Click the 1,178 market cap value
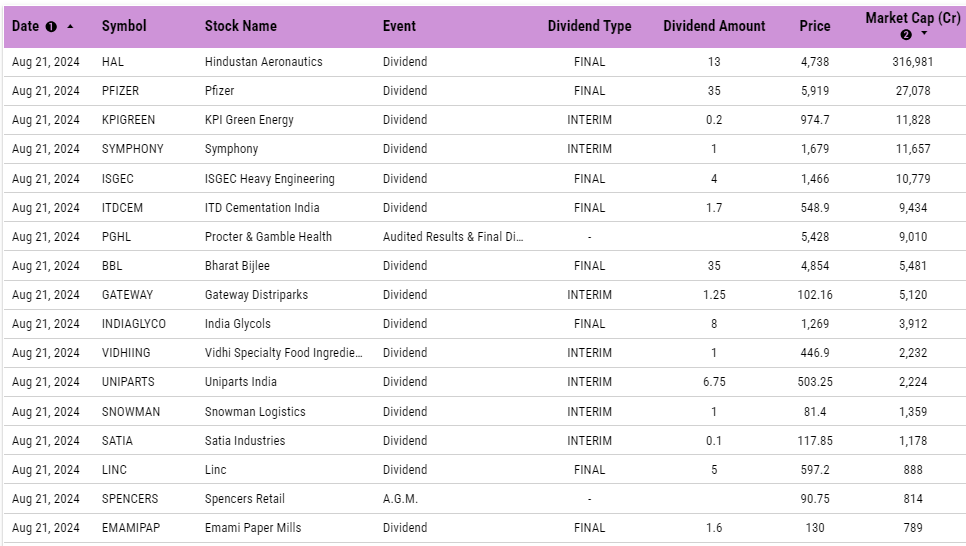Image resolution: width=966 pixels, height=546 pixels. click(x=913, y=441)
